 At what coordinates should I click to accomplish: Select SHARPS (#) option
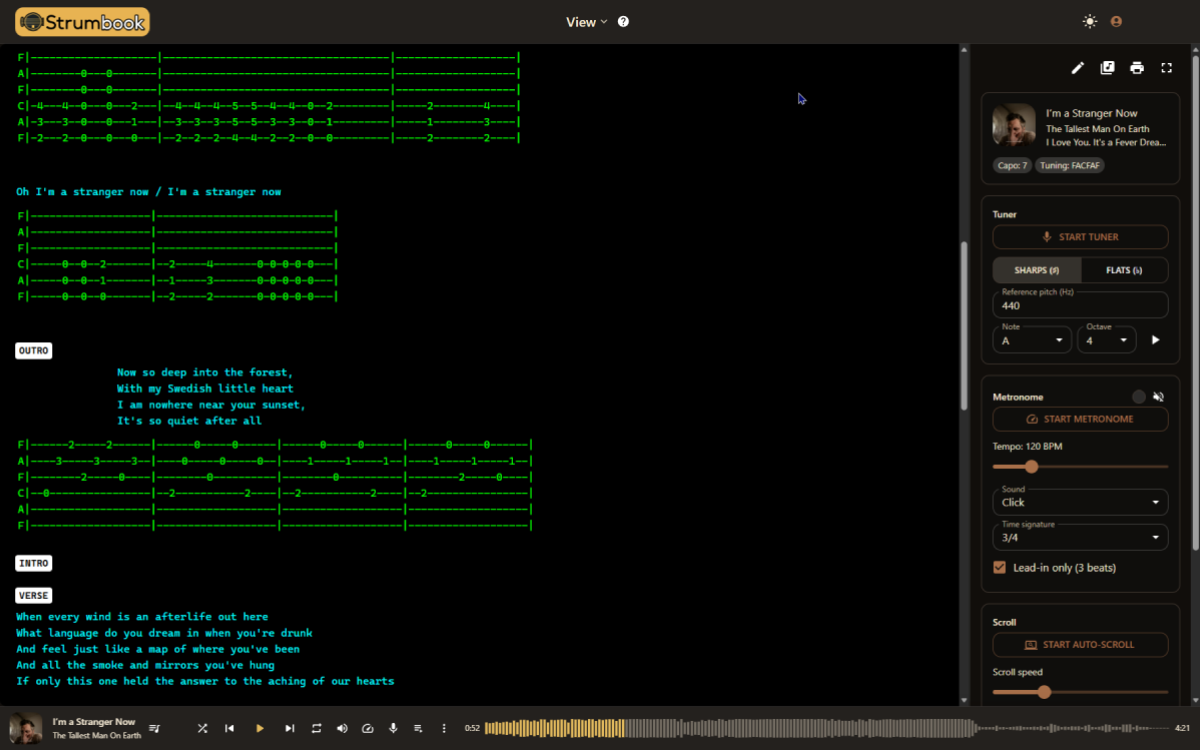1037,270
